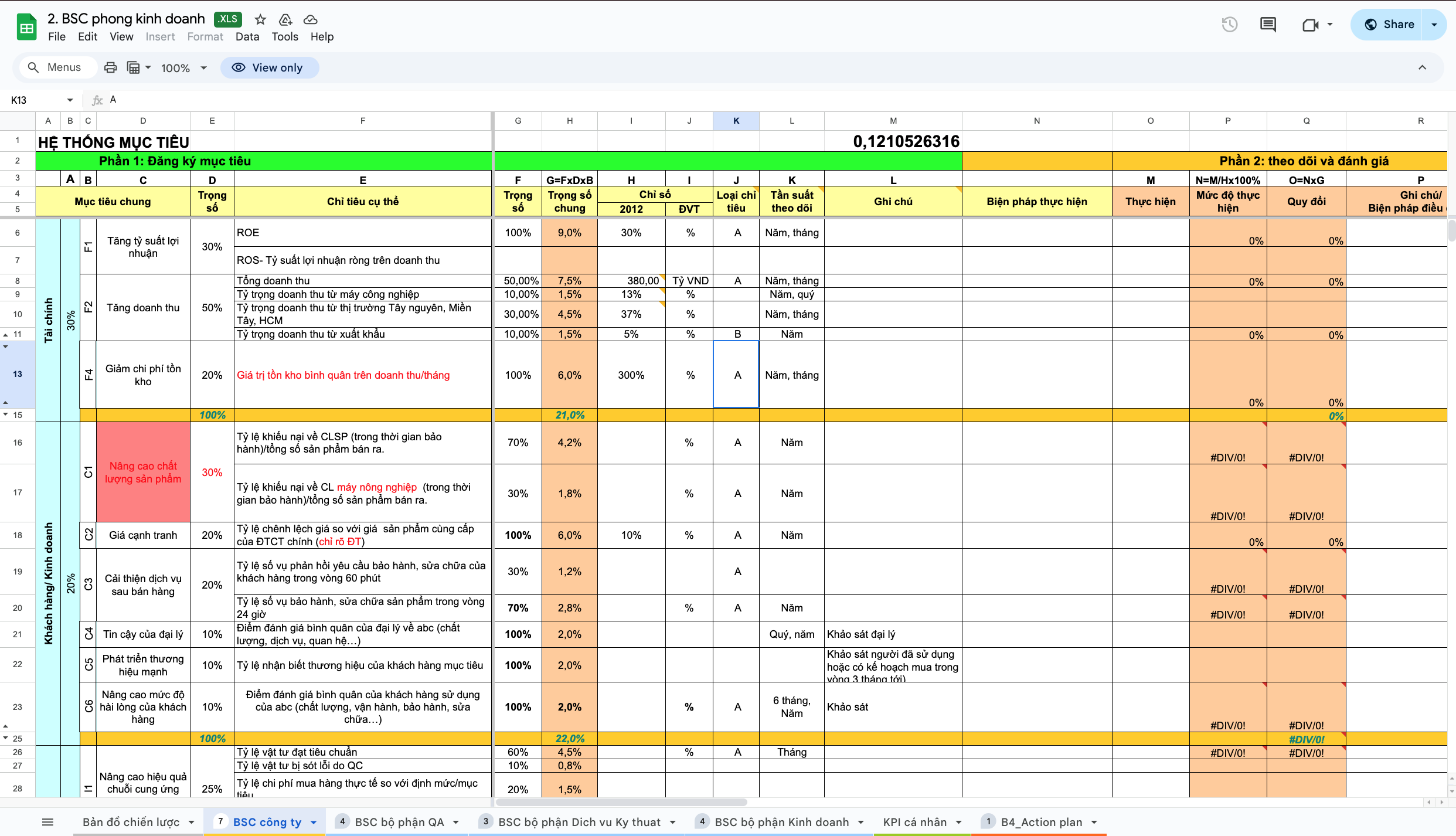
Task: Open the all sheets list icon
Action: 48,822
